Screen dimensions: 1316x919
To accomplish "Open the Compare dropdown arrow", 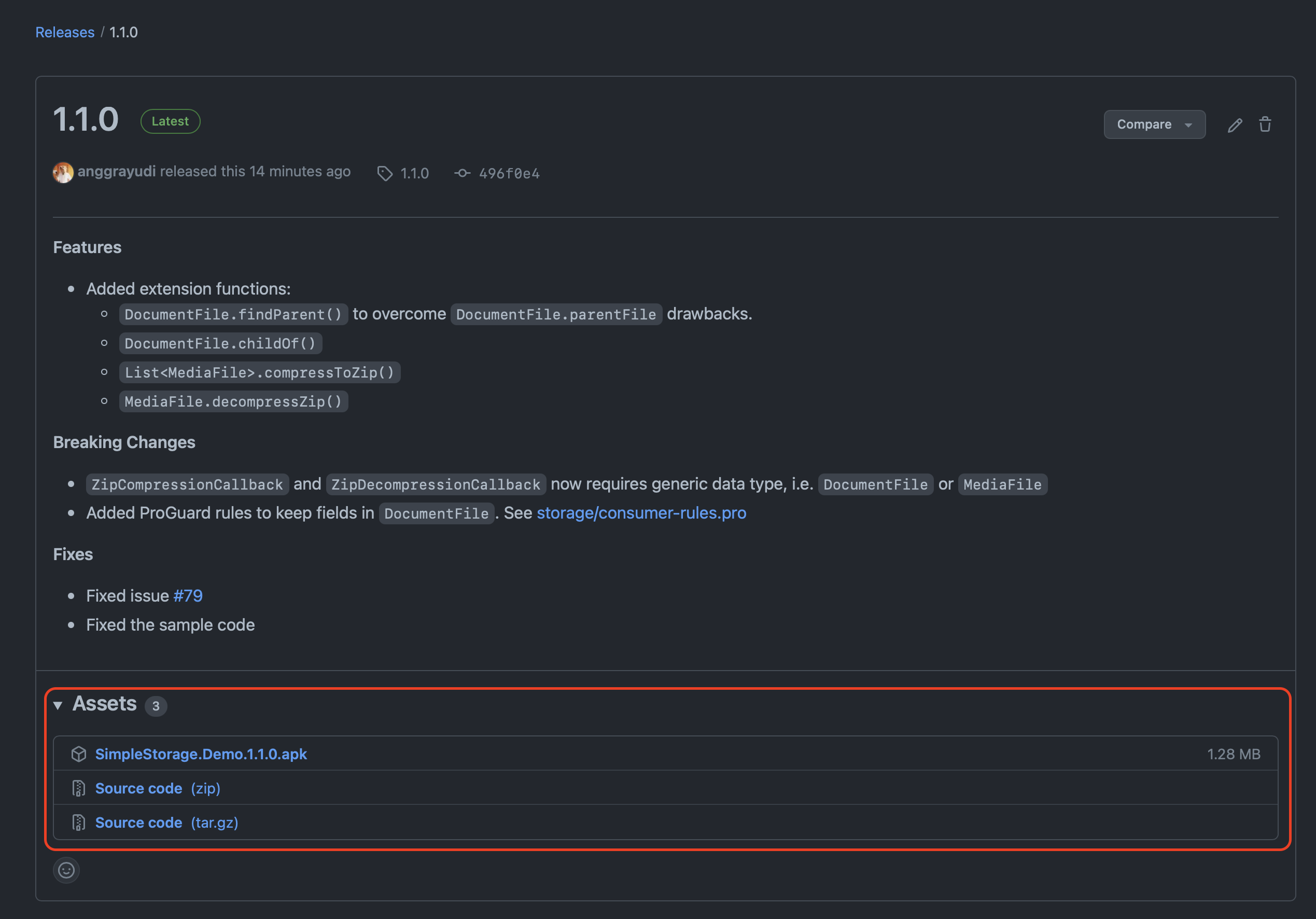I will (x=1188, y=124).
